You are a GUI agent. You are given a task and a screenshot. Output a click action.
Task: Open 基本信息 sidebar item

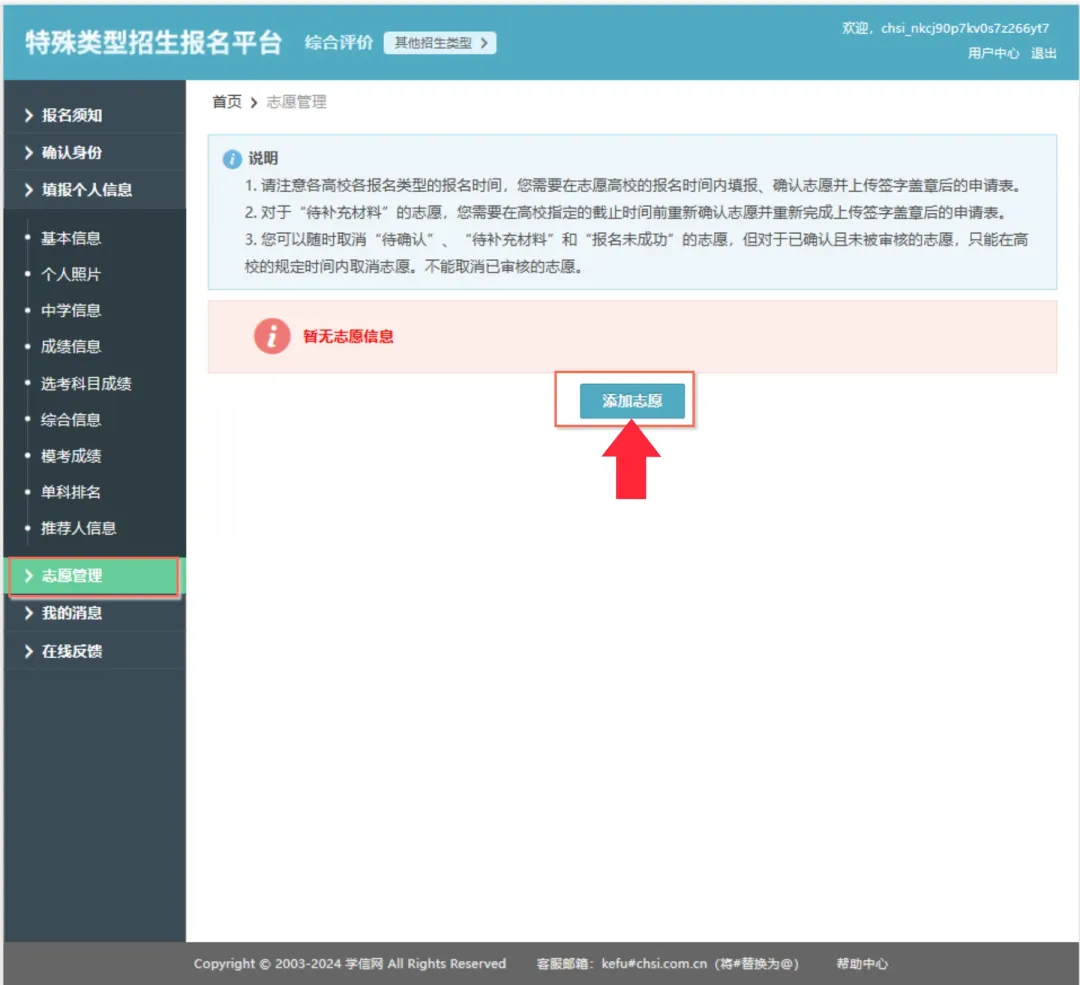click(x=71, y=238)
